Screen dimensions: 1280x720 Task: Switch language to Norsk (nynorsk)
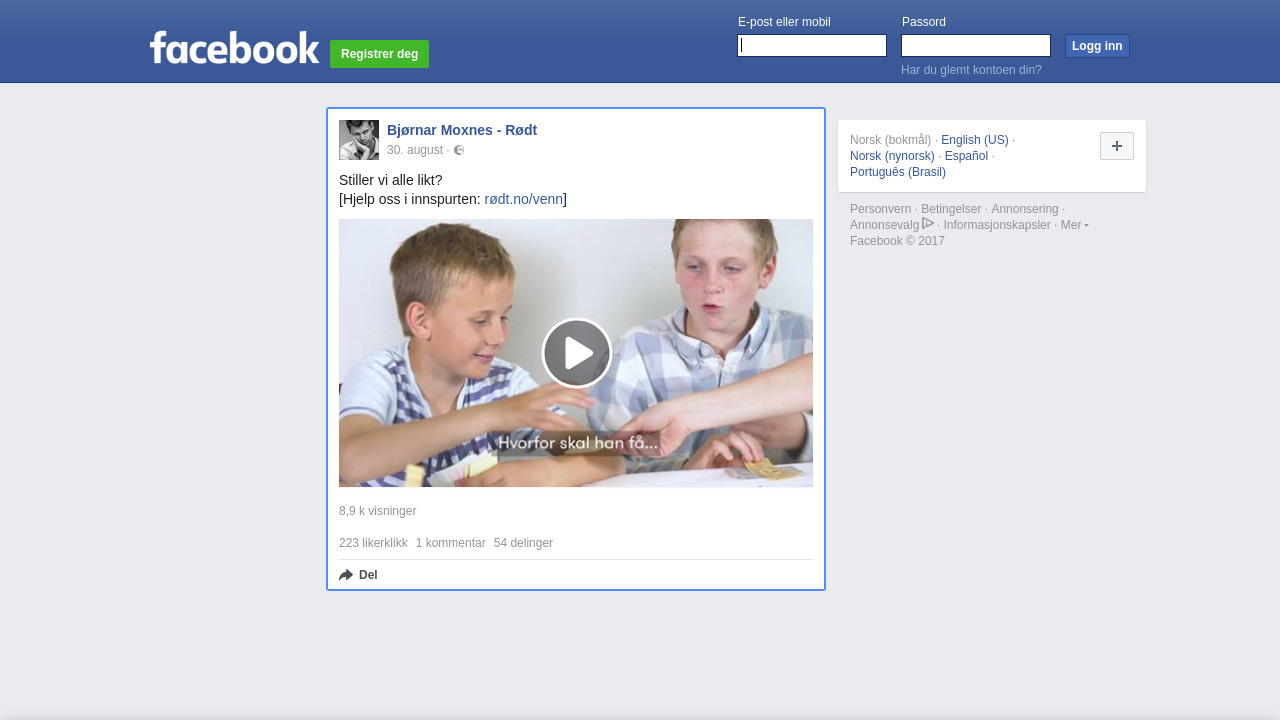tap(892, 156)
